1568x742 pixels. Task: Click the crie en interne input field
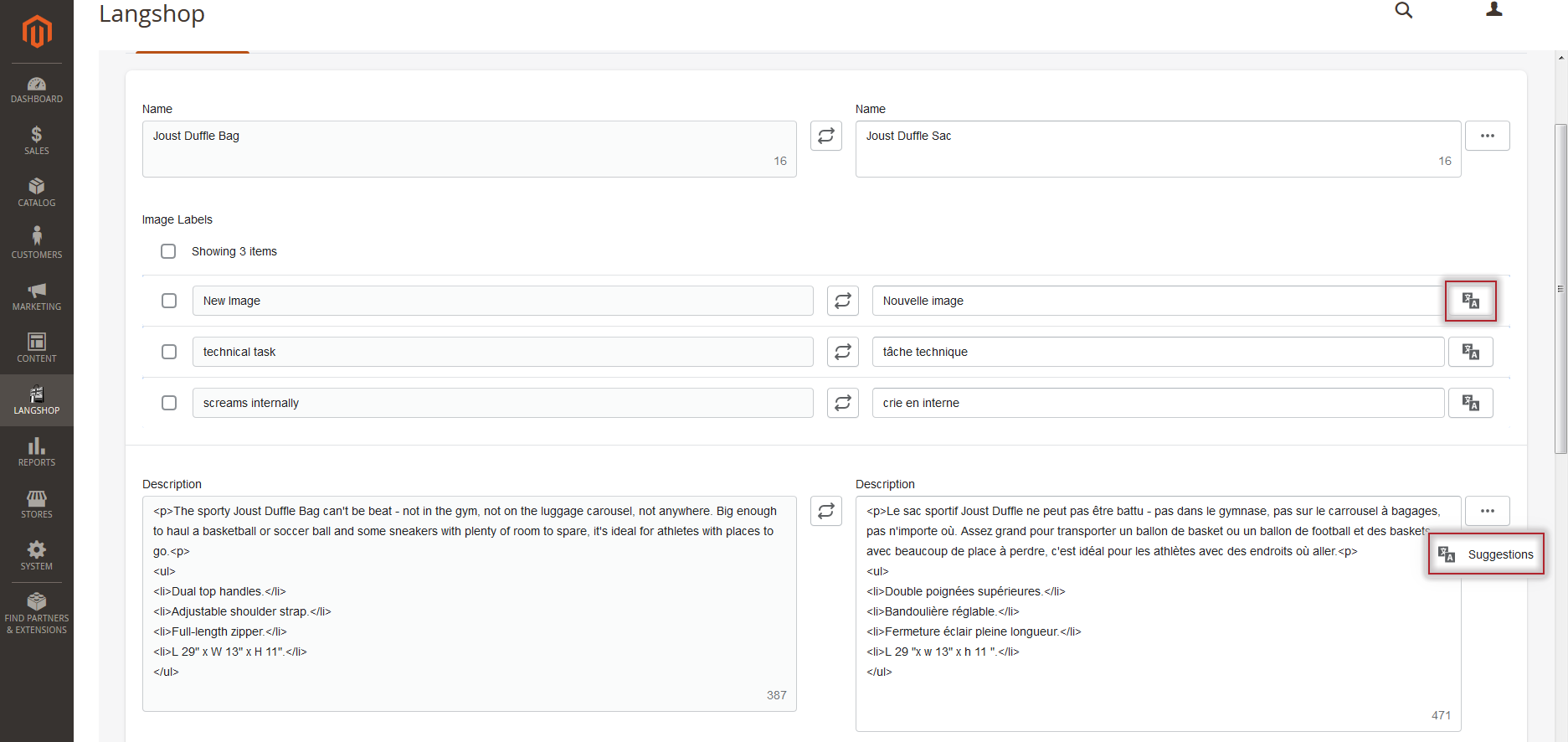point(1158,403)
